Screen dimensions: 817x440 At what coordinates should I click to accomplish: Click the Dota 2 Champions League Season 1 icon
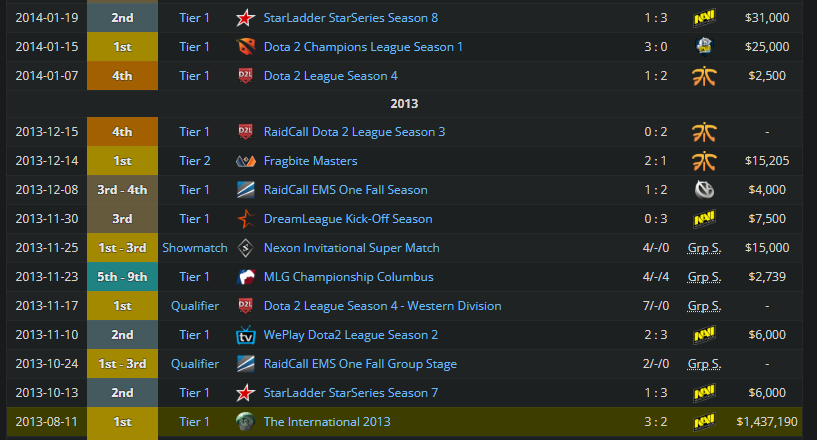coord(245,47)
